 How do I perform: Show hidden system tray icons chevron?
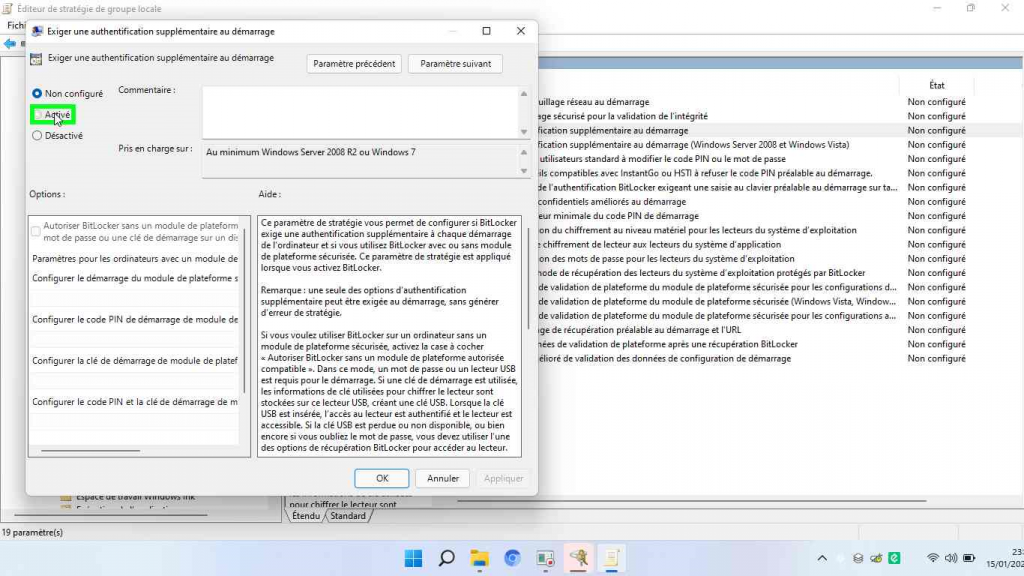822,558
